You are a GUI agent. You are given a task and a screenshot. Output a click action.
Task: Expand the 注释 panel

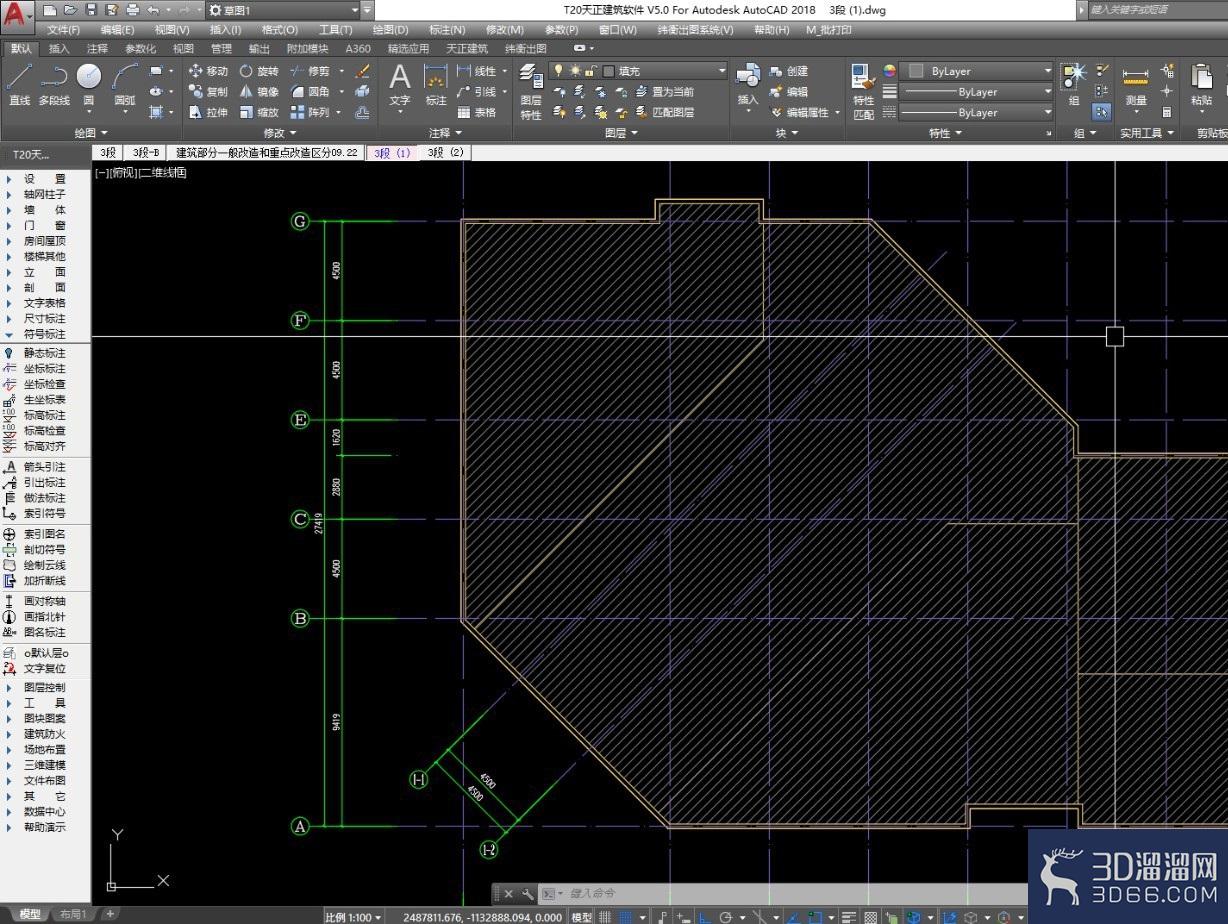tap(445, 133)
